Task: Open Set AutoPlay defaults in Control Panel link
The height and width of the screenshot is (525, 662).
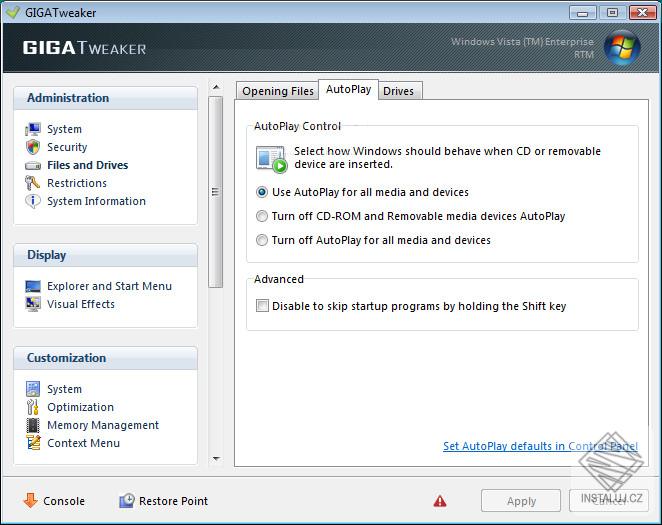Action: click(540, 446)
